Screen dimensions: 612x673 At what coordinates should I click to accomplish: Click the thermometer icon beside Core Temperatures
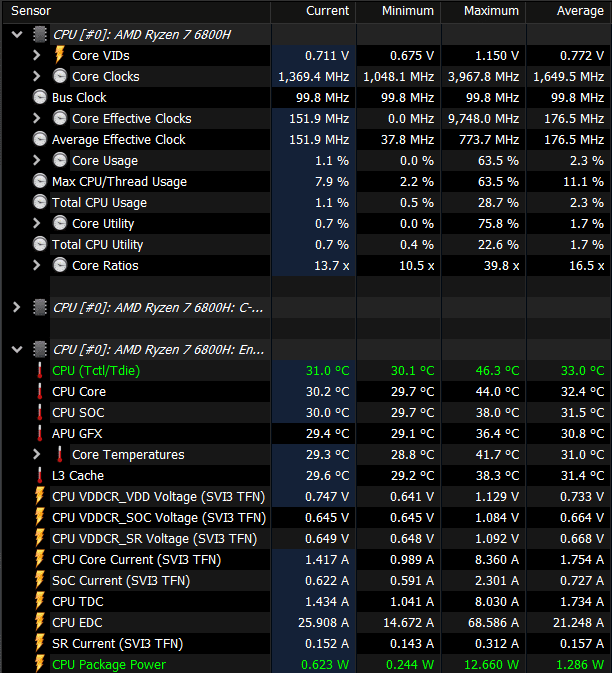point(60,455)
